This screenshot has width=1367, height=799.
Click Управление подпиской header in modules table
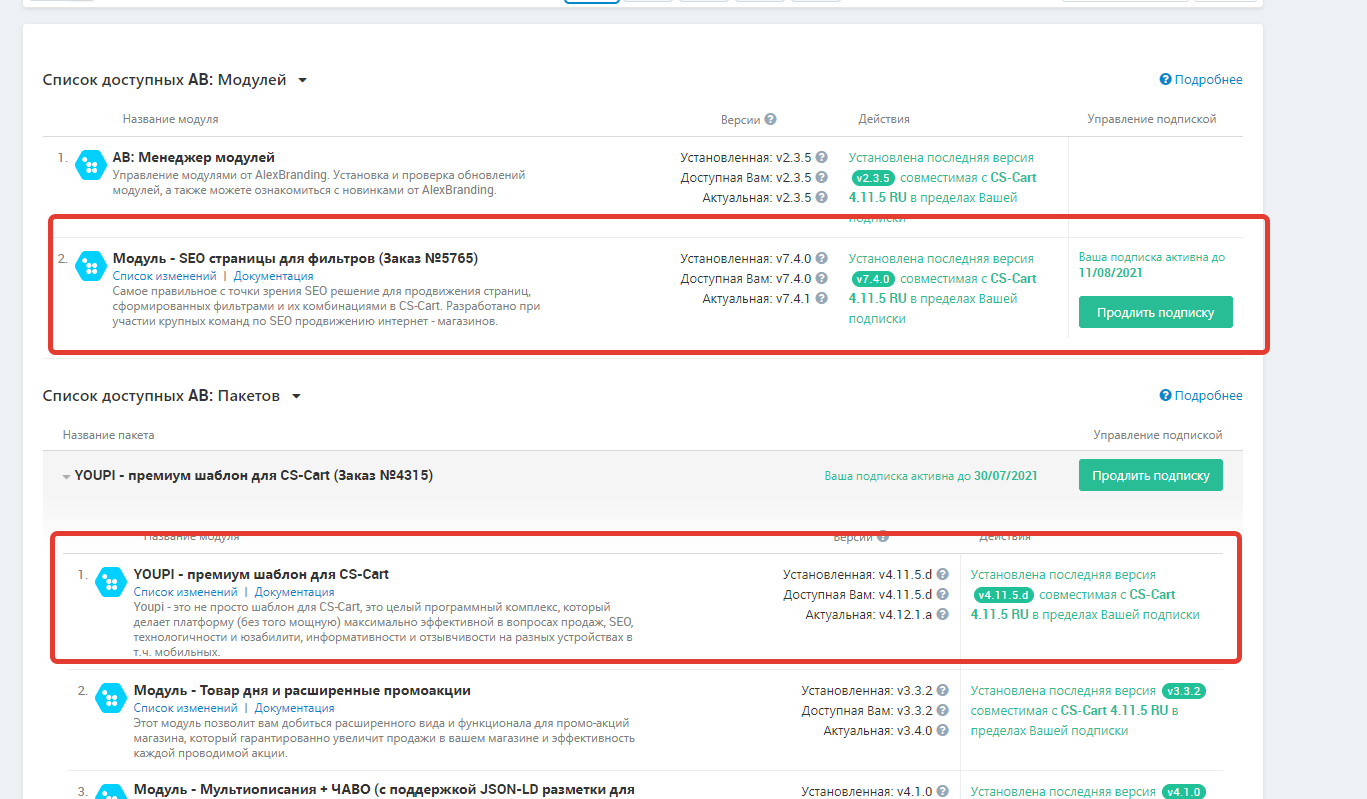click(1152, 119)
